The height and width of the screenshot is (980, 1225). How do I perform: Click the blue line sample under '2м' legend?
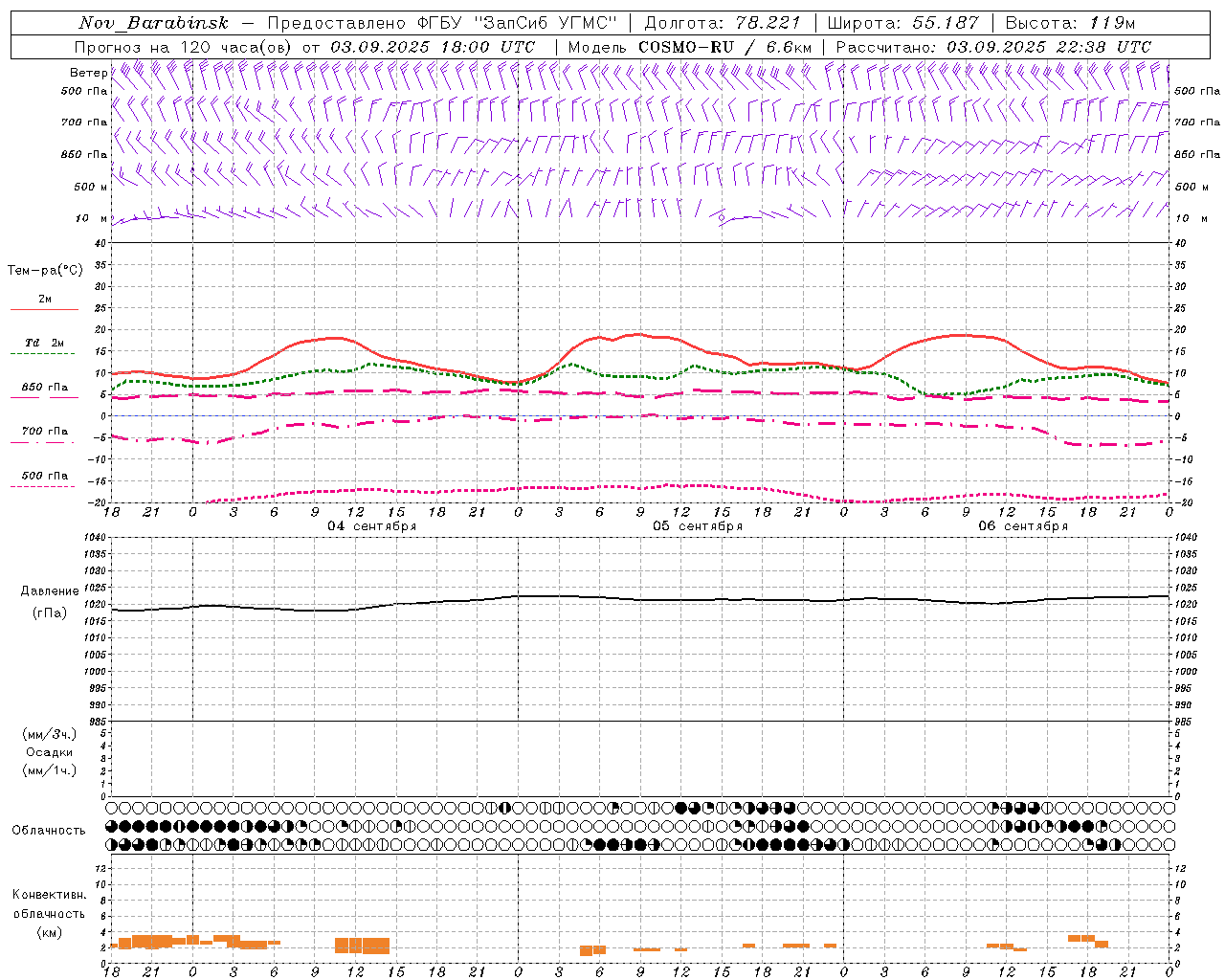[x=44, y=310]
